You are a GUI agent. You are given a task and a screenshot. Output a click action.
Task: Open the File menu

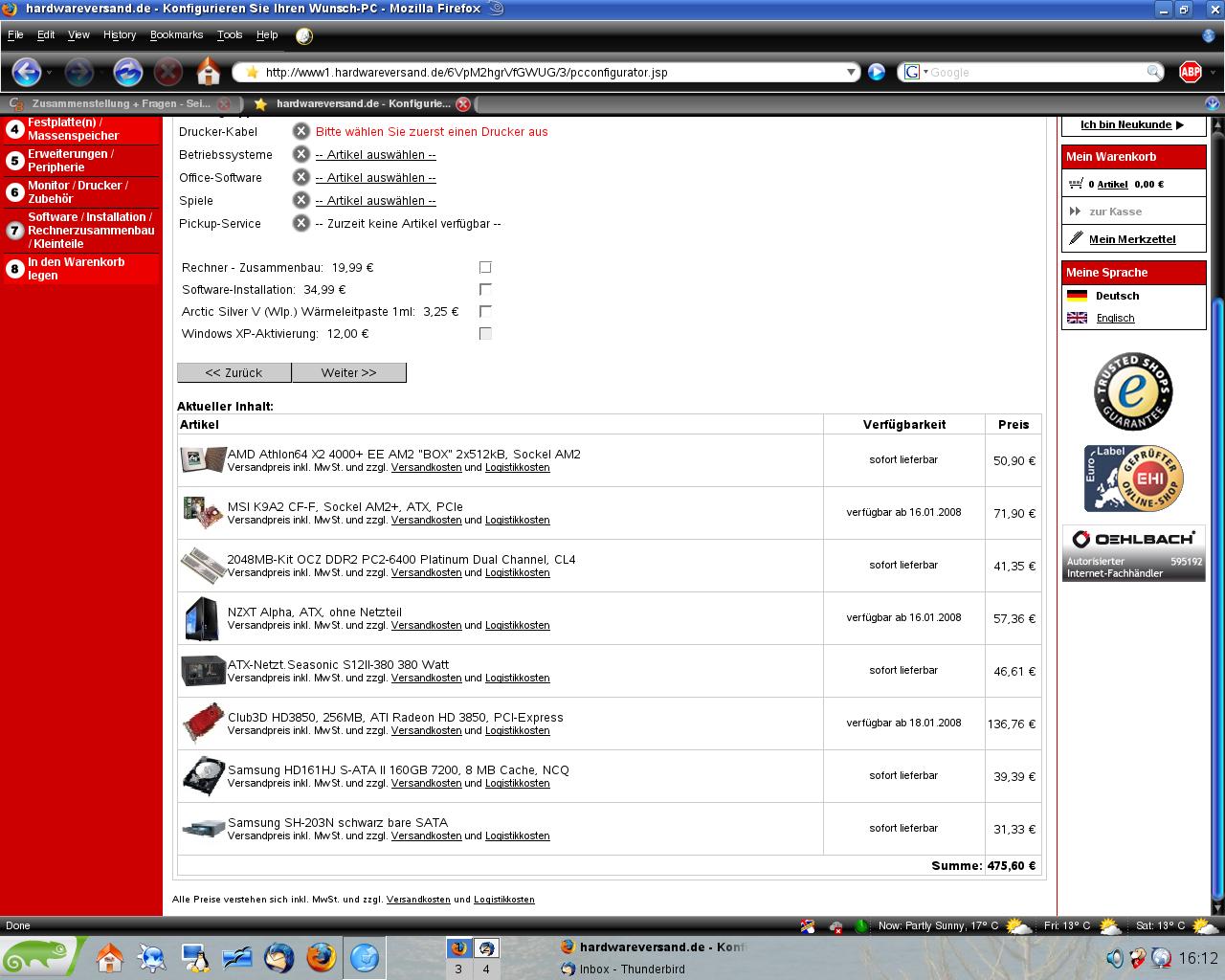tap(15, 34)
